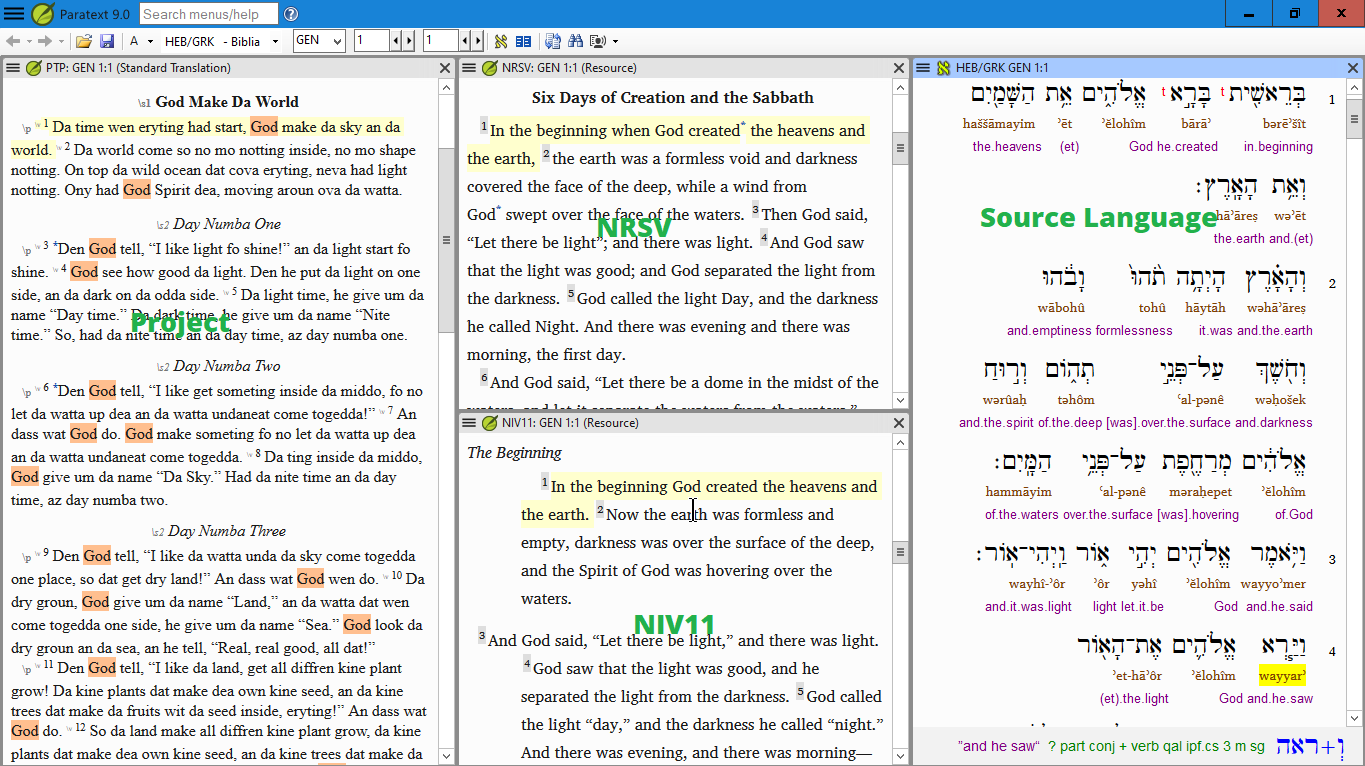Viewport: 1365px width, 766px height.
Task: Open the PTP window hamburger menu
Action: pos(13,68)
